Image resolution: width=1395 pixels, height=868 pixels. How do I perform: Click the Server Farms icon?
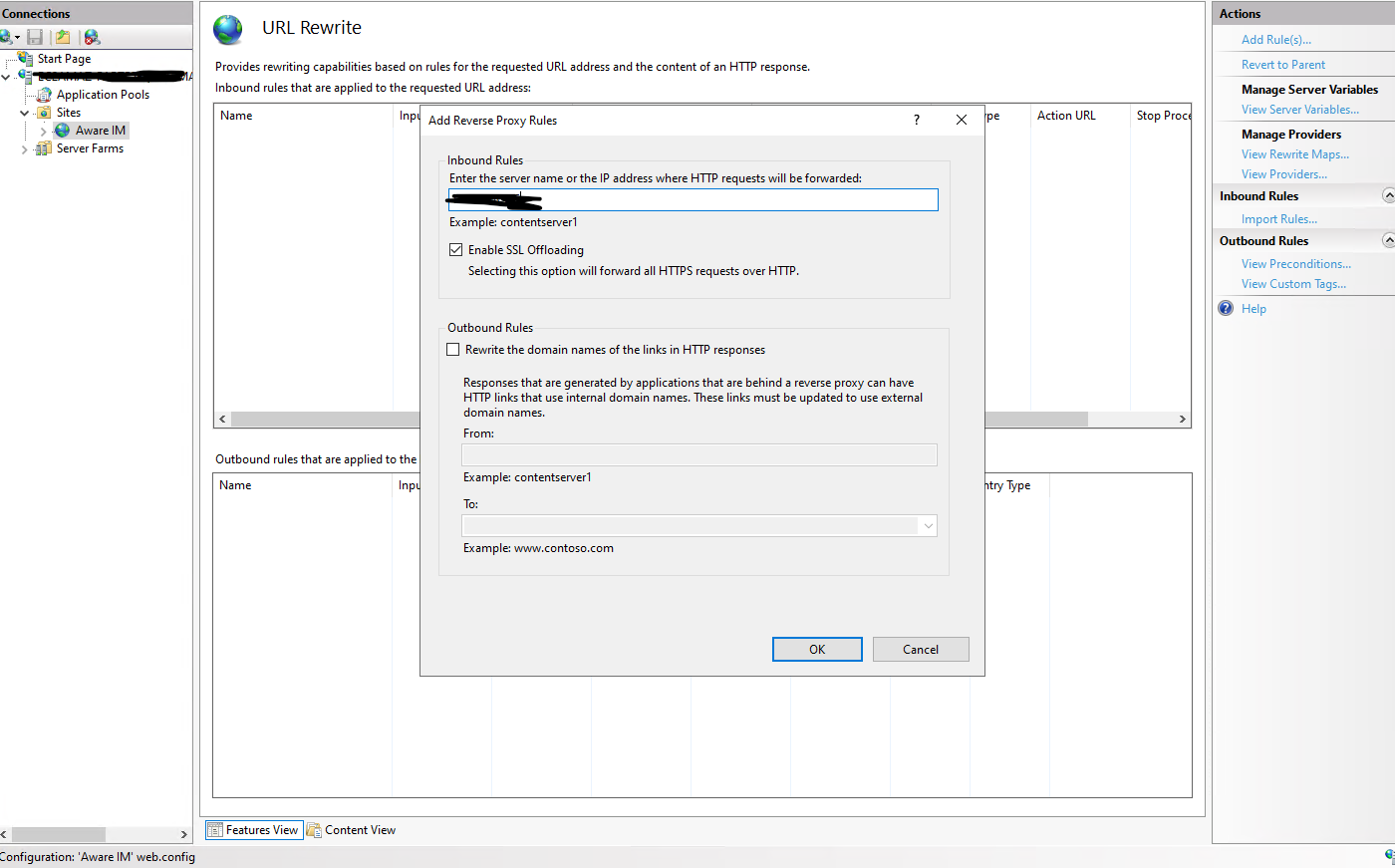43,148
